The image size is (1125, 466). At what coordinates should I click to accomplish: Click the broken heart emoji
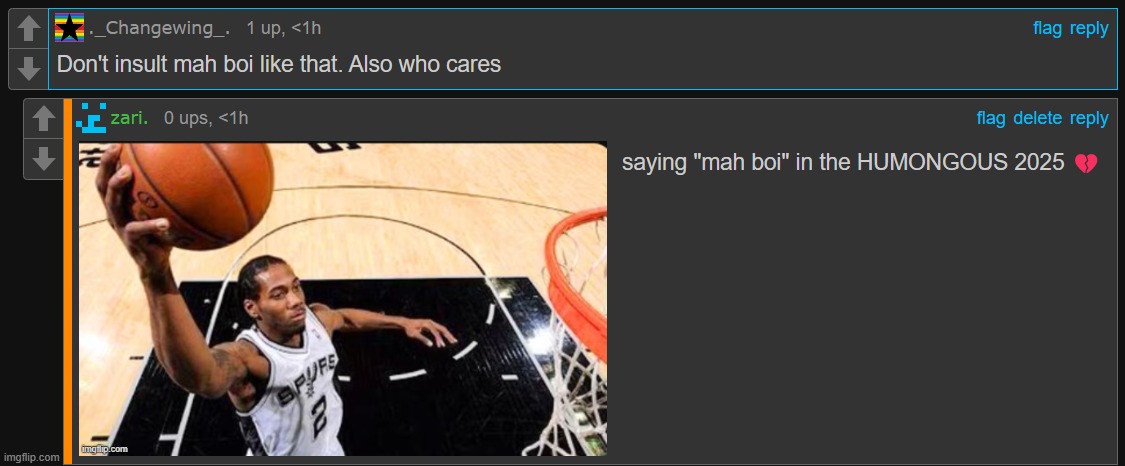1086,164
